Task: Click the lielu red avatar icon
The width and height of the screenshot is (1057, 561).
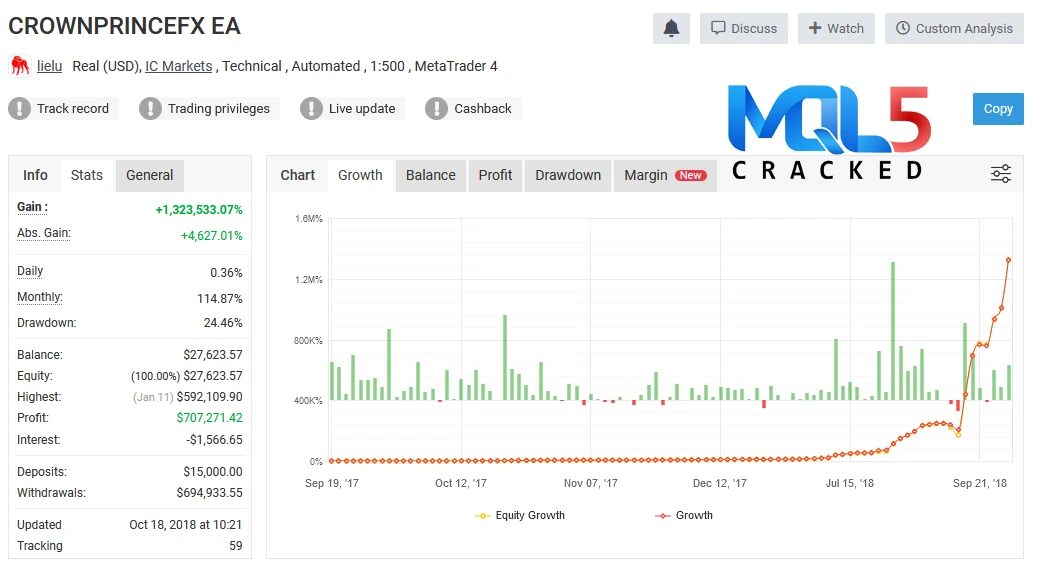Action: (x=20, y=66)
